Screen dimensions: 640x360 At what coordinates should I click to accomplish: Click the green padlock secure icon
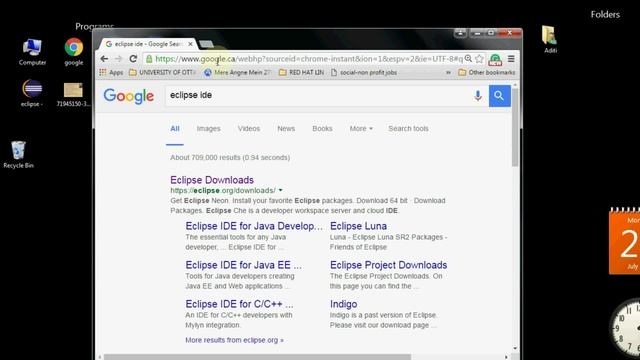click(x=149, y=59)
